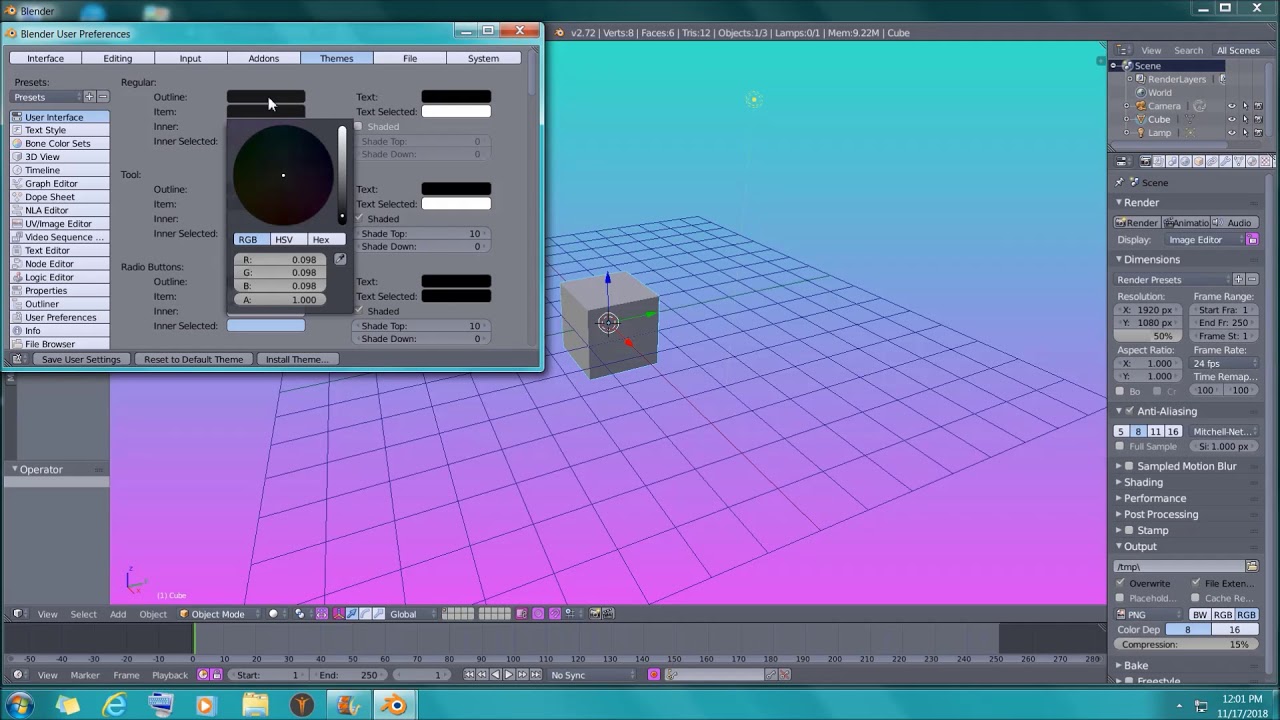Open the No Sync dropdown in timeline
This screenshot has width=1280, height=720.
[x=591, y=675]
